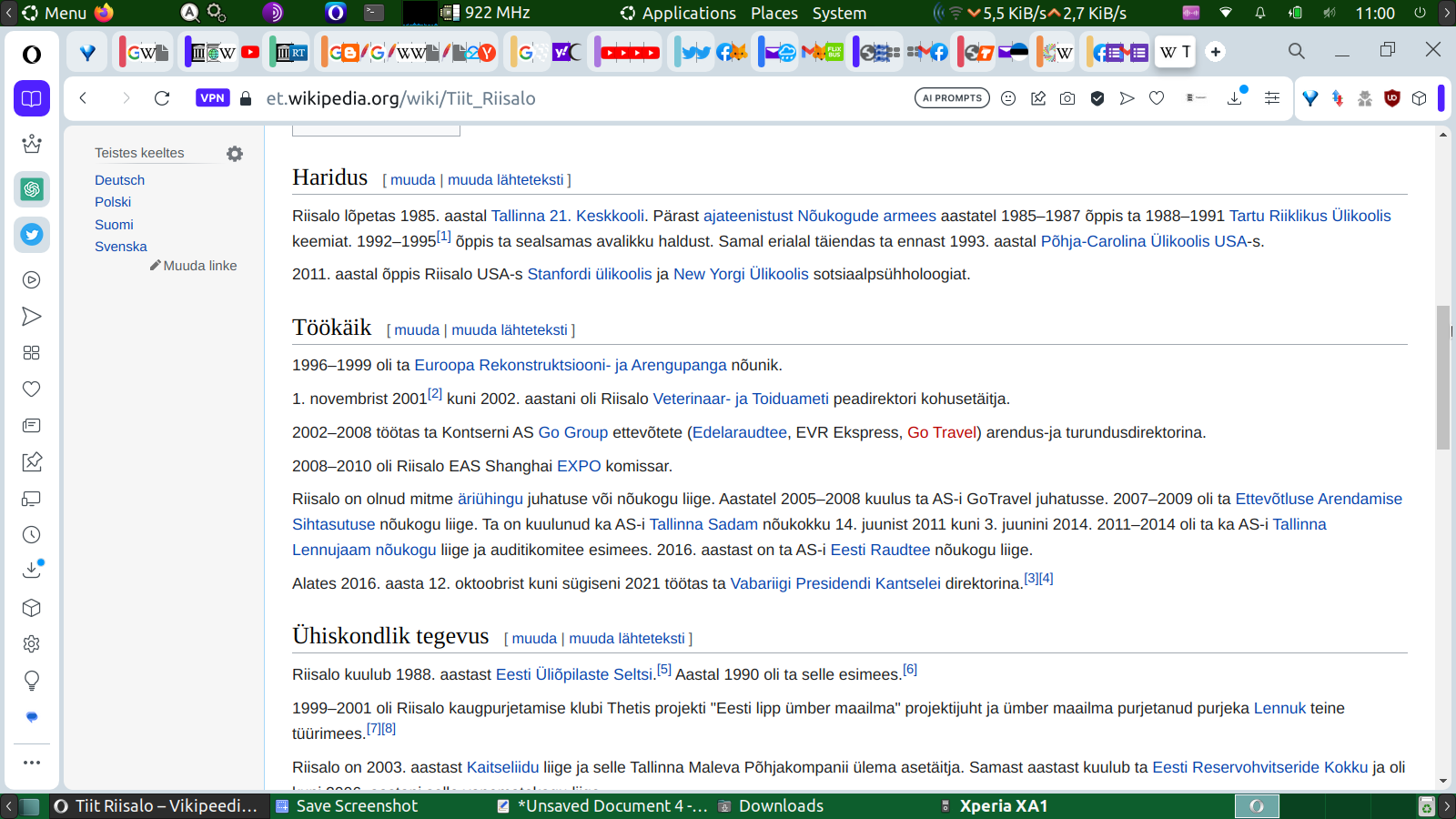
Task: Click muuda lähteteksti next to Töökäik
Action: pyautogui.click(x=510, y=330)
